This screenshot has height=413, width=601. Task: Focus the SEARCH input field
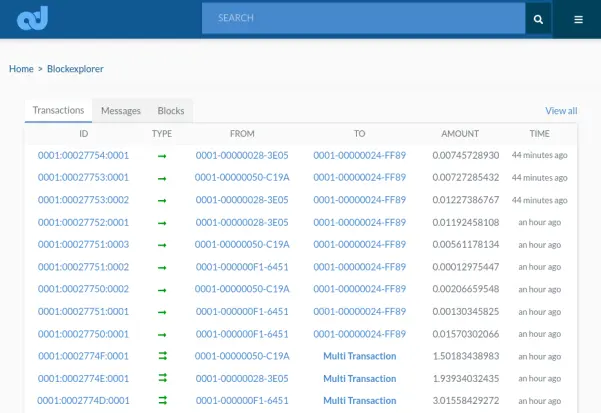coord(363,18)
